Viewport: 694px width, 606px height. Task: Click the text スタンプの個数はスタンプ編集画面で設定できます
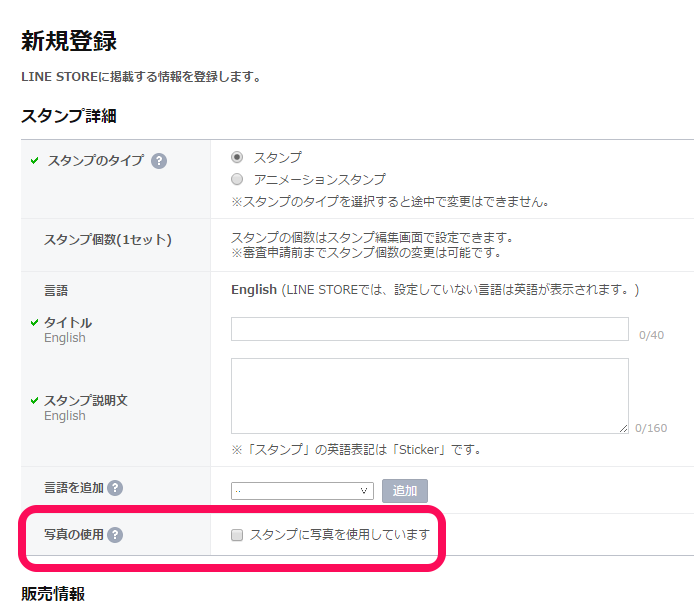pos(372,237)
